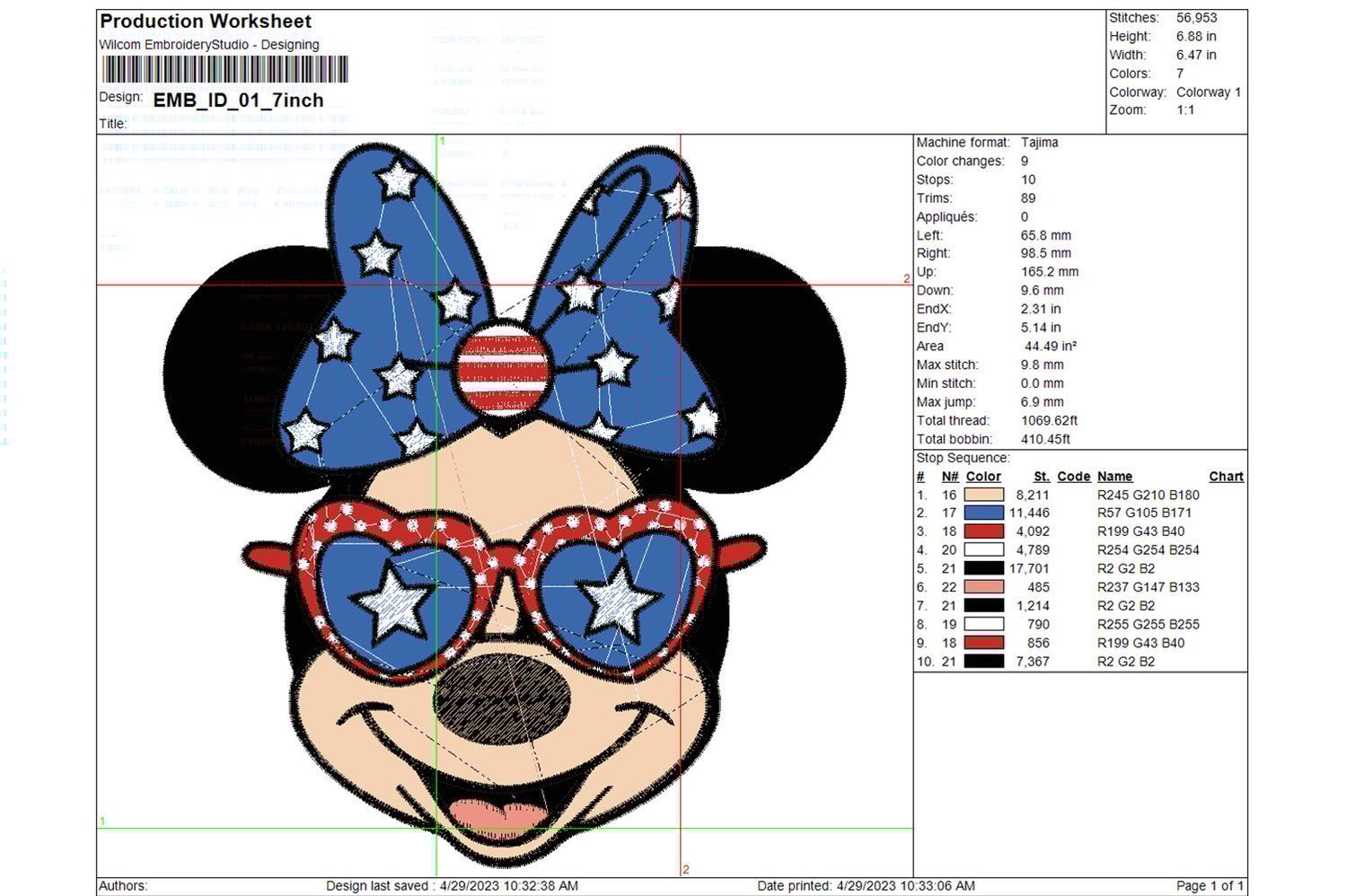The height and width of the screenshot is (896, 1347).
Task: Click the red swatch in stop row 9
Action: 983,643
